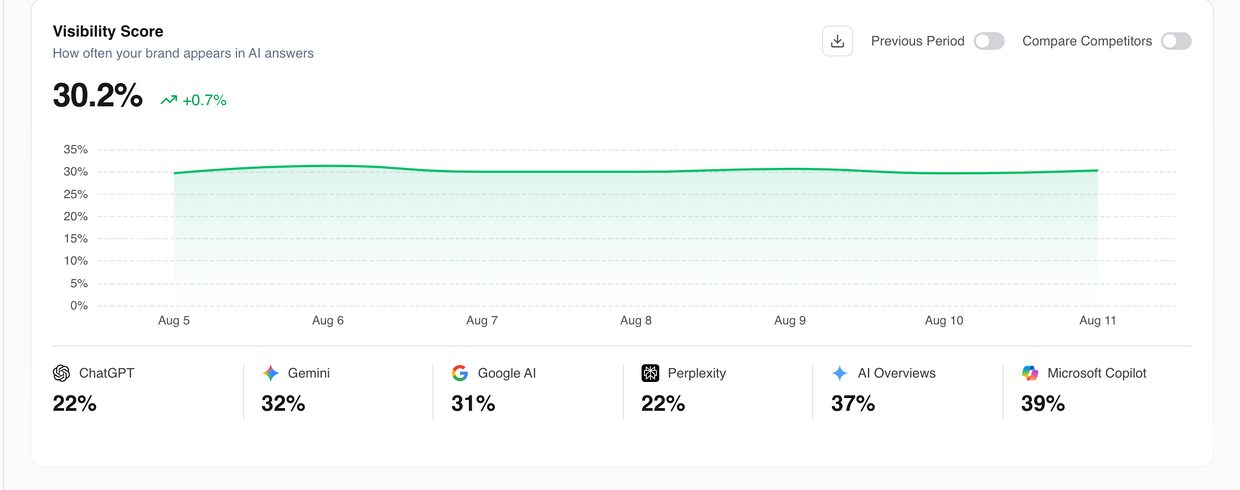Select the Google AI label text
Image resolution: width=1240 pixels, height=490 pixels.
point(507,373)
